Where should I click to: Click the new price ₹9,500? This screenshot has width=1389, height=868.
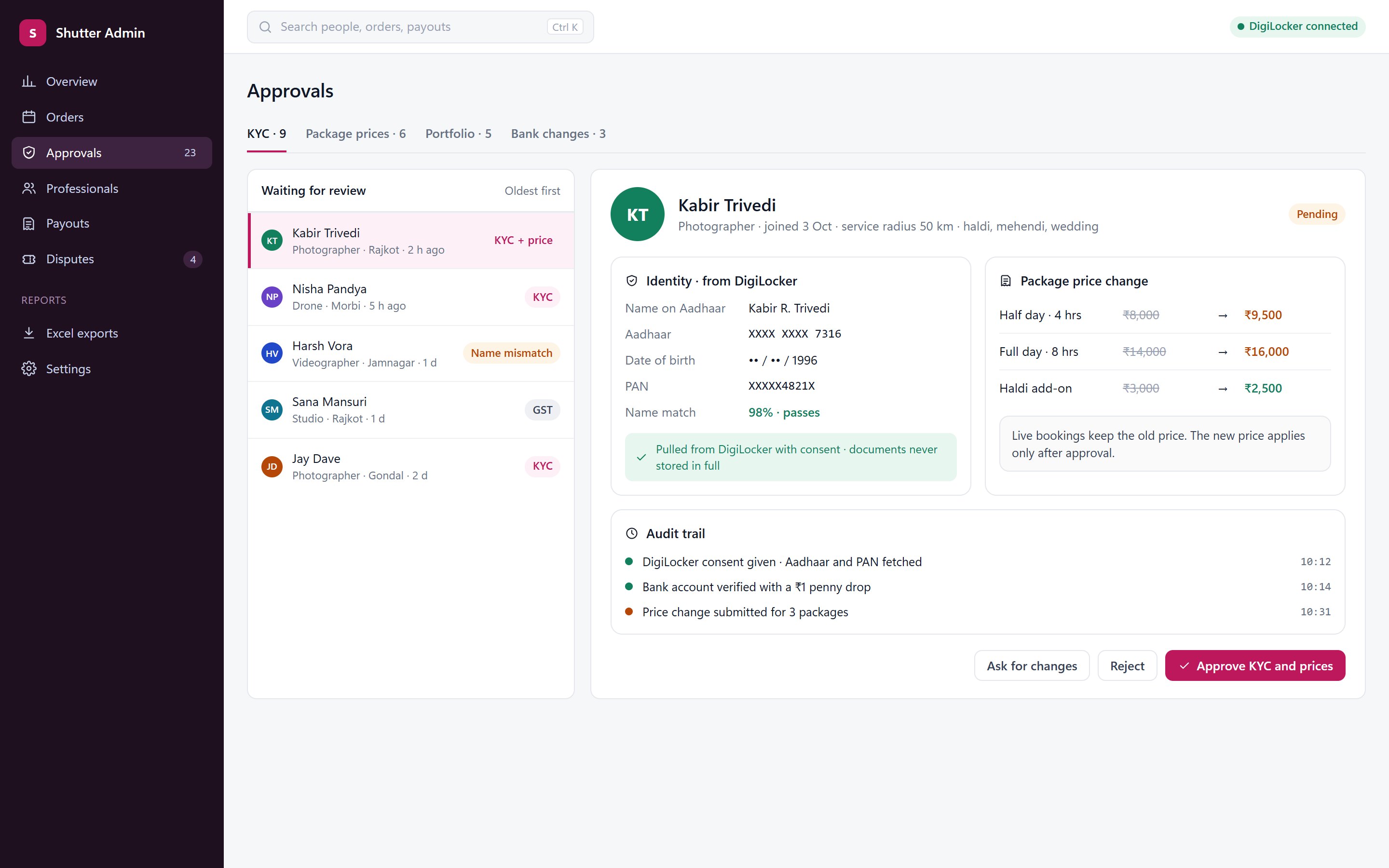click(1263, 315)
